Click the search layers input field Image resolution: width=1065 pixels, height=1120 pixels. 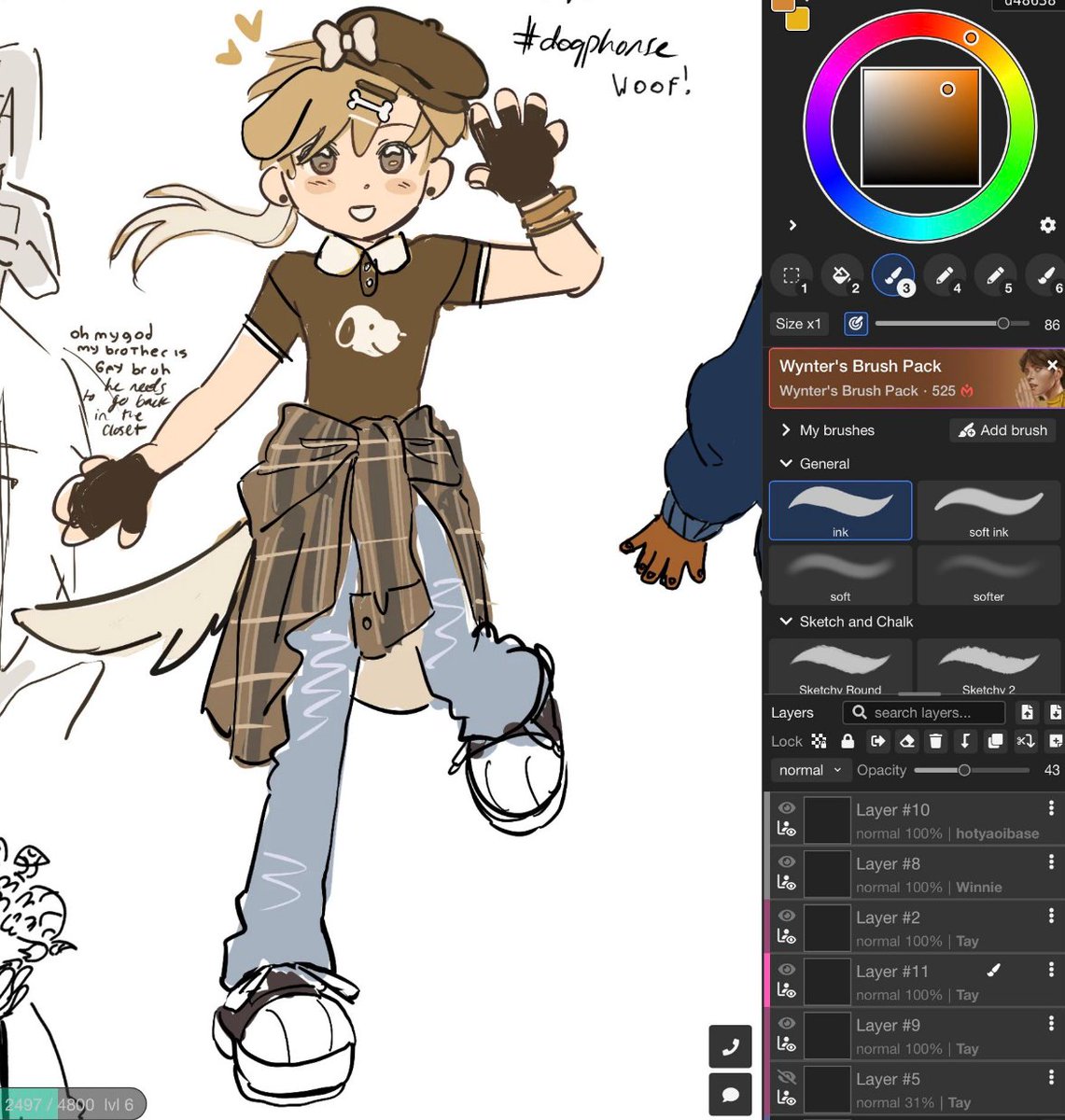(x=924, y=712)
